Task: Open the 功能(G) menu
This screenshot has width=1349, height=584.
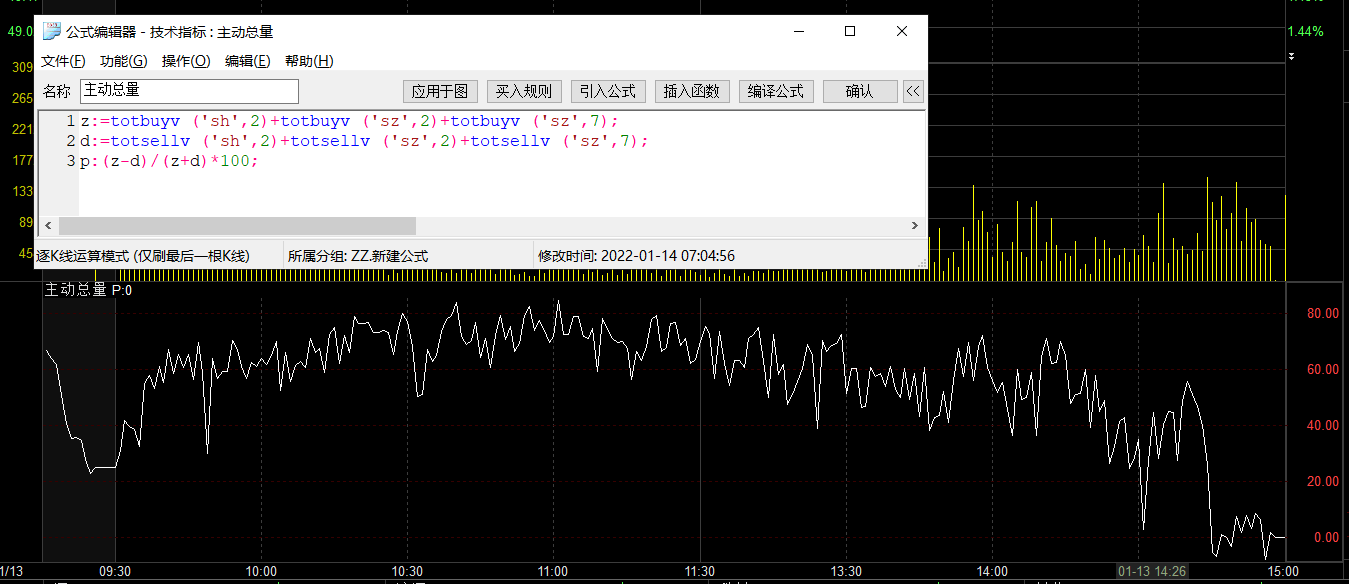Action: pos(123,61)
